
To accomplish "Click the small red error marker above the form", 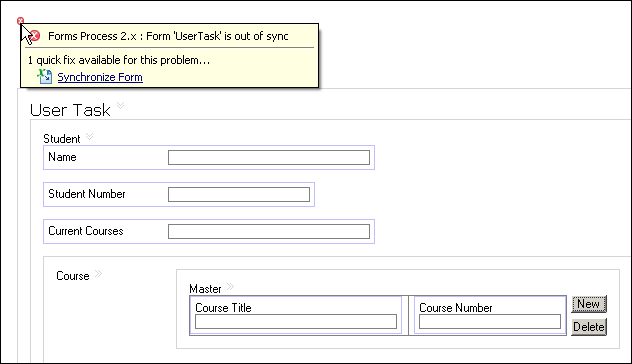I will click(x=20, y=21).
